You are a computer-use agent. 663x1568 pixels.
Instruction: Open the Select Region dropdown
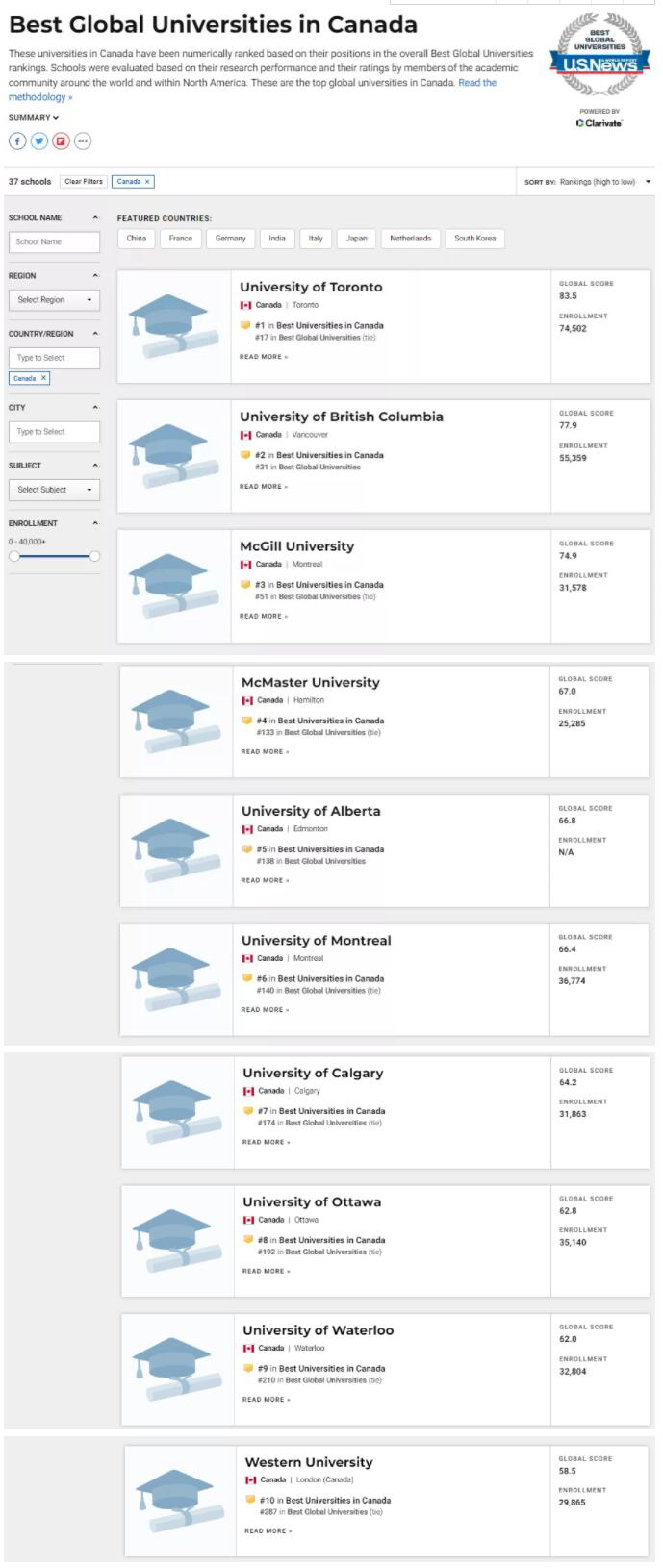pos(55,300)
